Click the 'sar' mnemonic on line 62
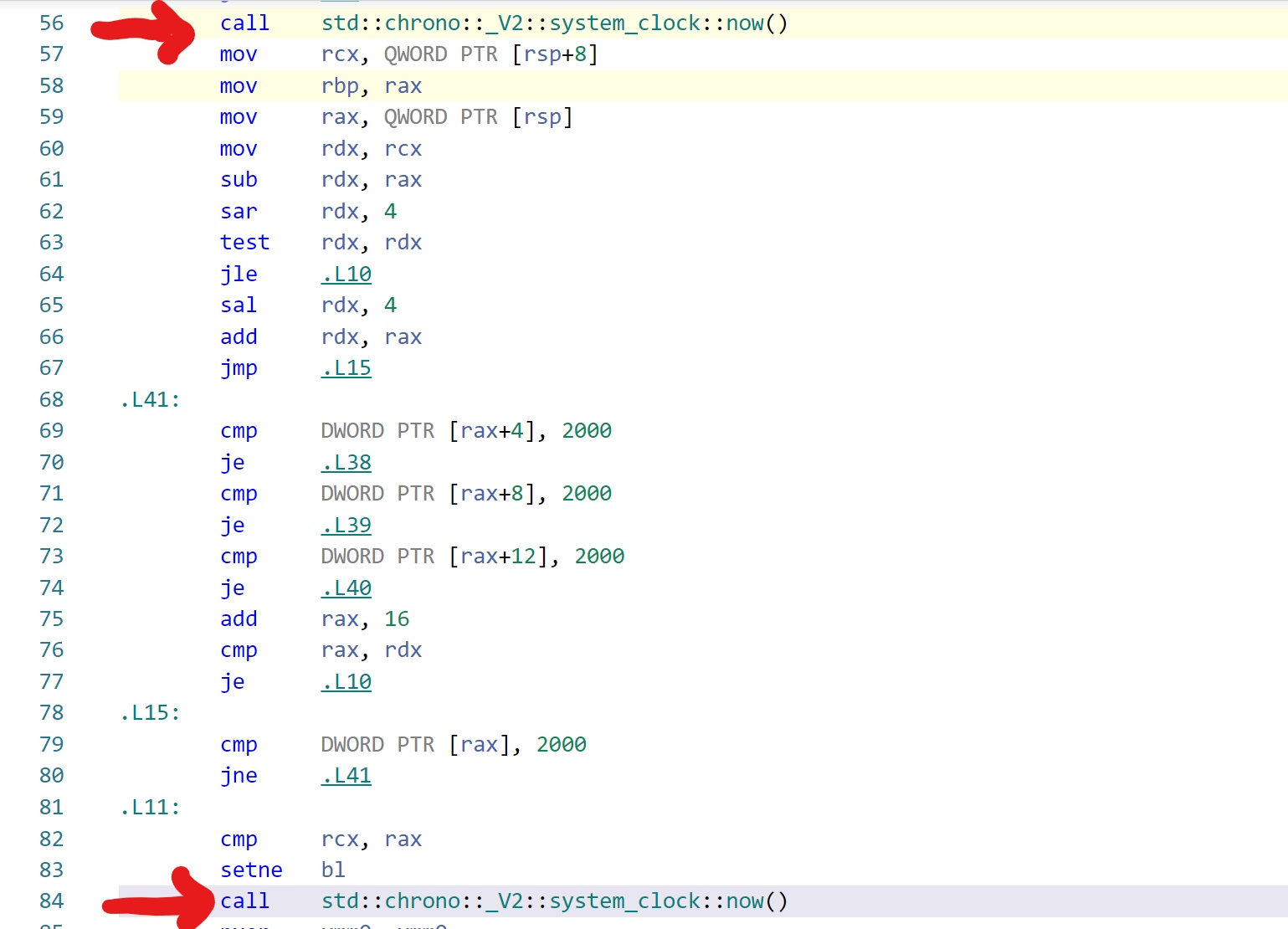Image resolution: width=1288 pixels, height=929 pixels. click(x=239, y=211)
